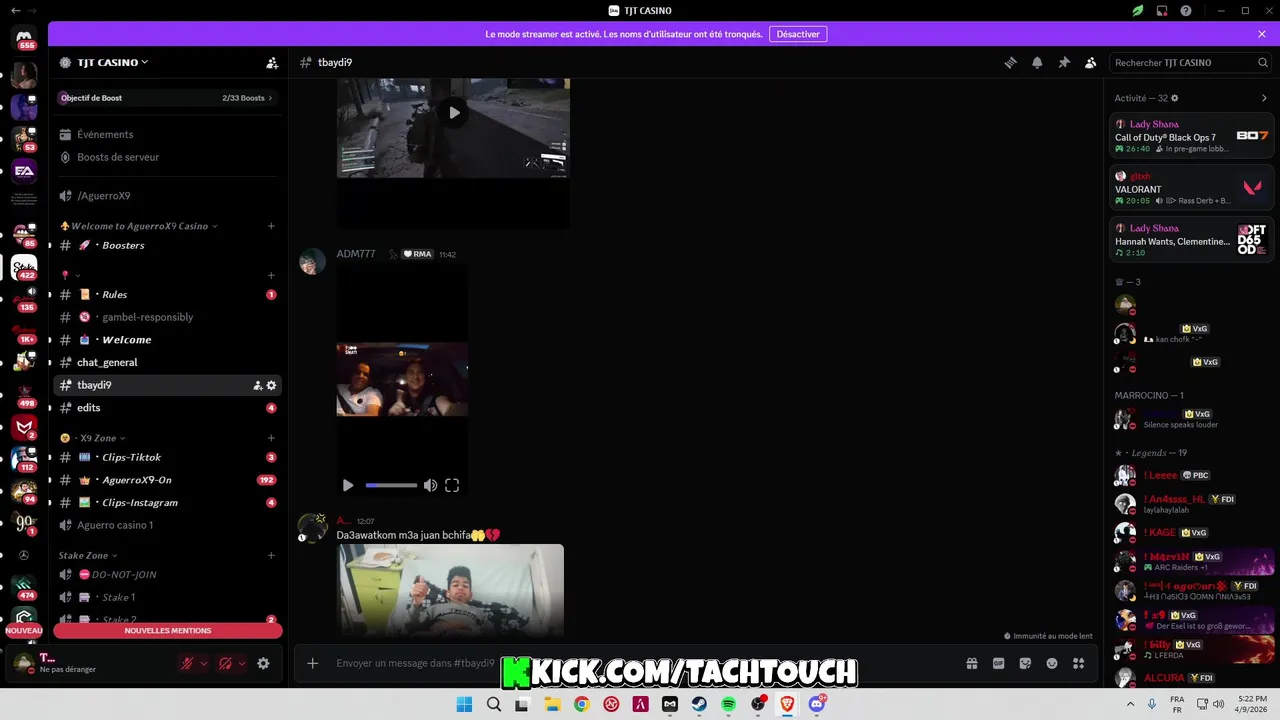
Task: Add channel with plus next to Stake Zone
Action: point(271,555)
